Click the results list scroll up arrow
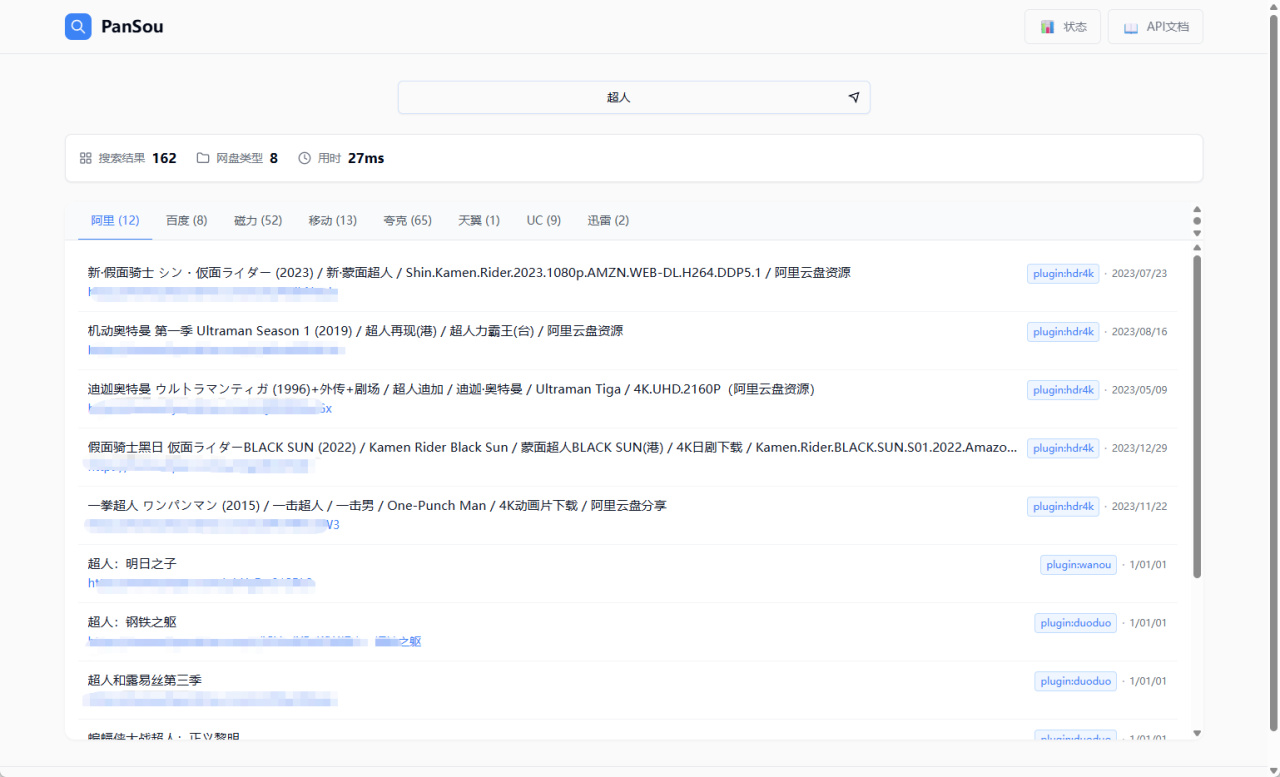This screenshot has width=1280, height=777. 1197,247
